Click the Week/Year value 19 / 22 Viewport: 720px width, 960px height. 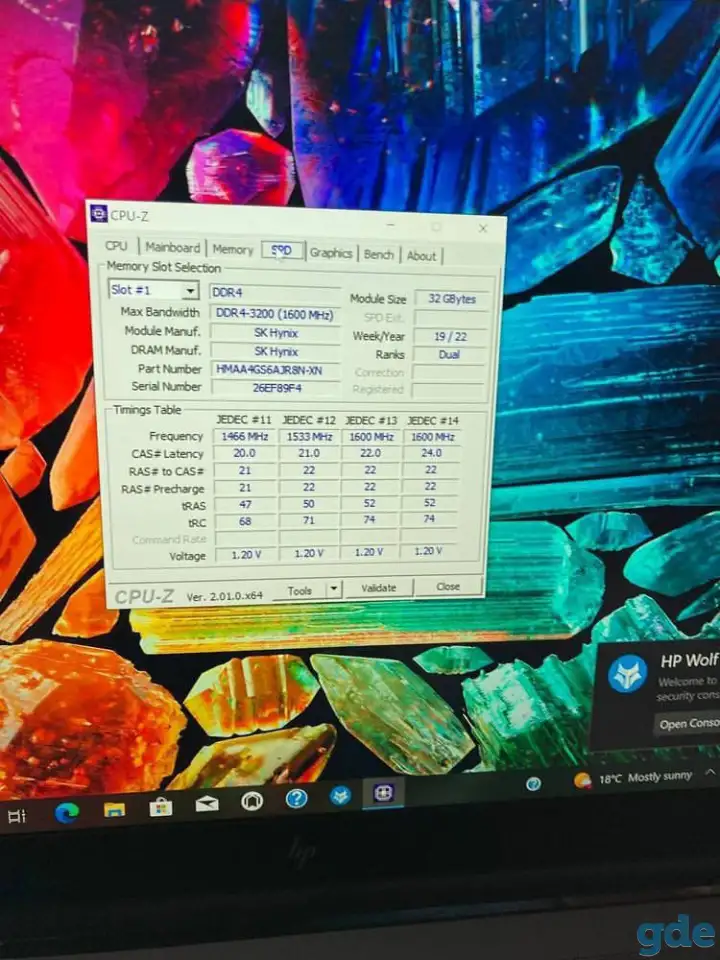point(451,336)
